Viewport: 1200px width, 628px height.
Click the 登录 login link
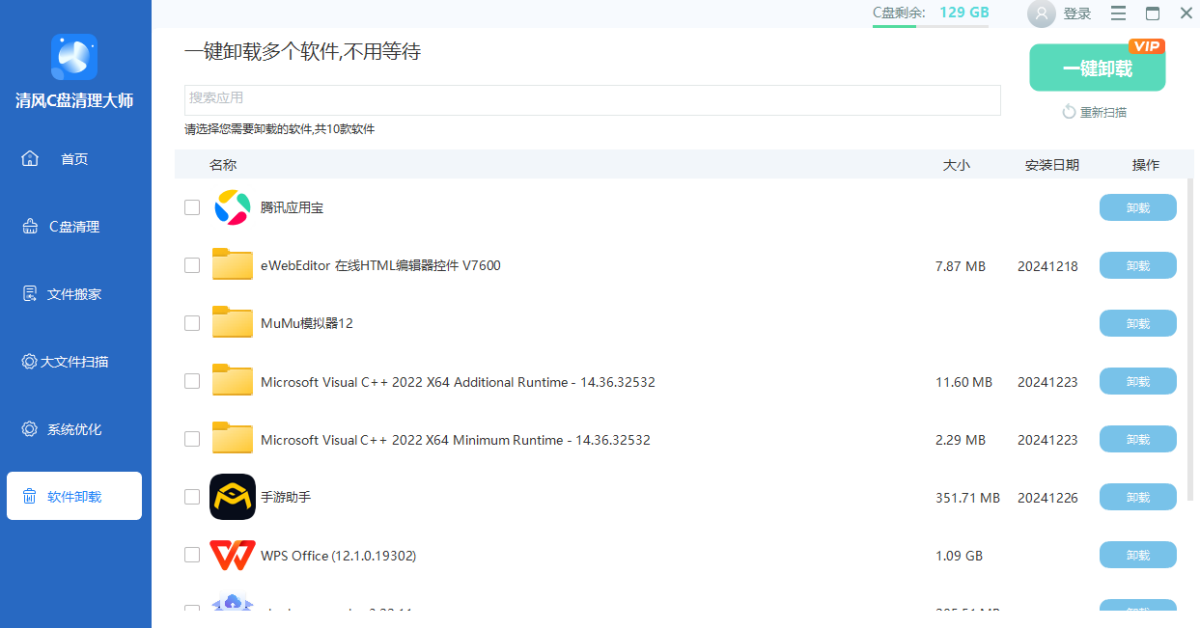coord(1077,14)
